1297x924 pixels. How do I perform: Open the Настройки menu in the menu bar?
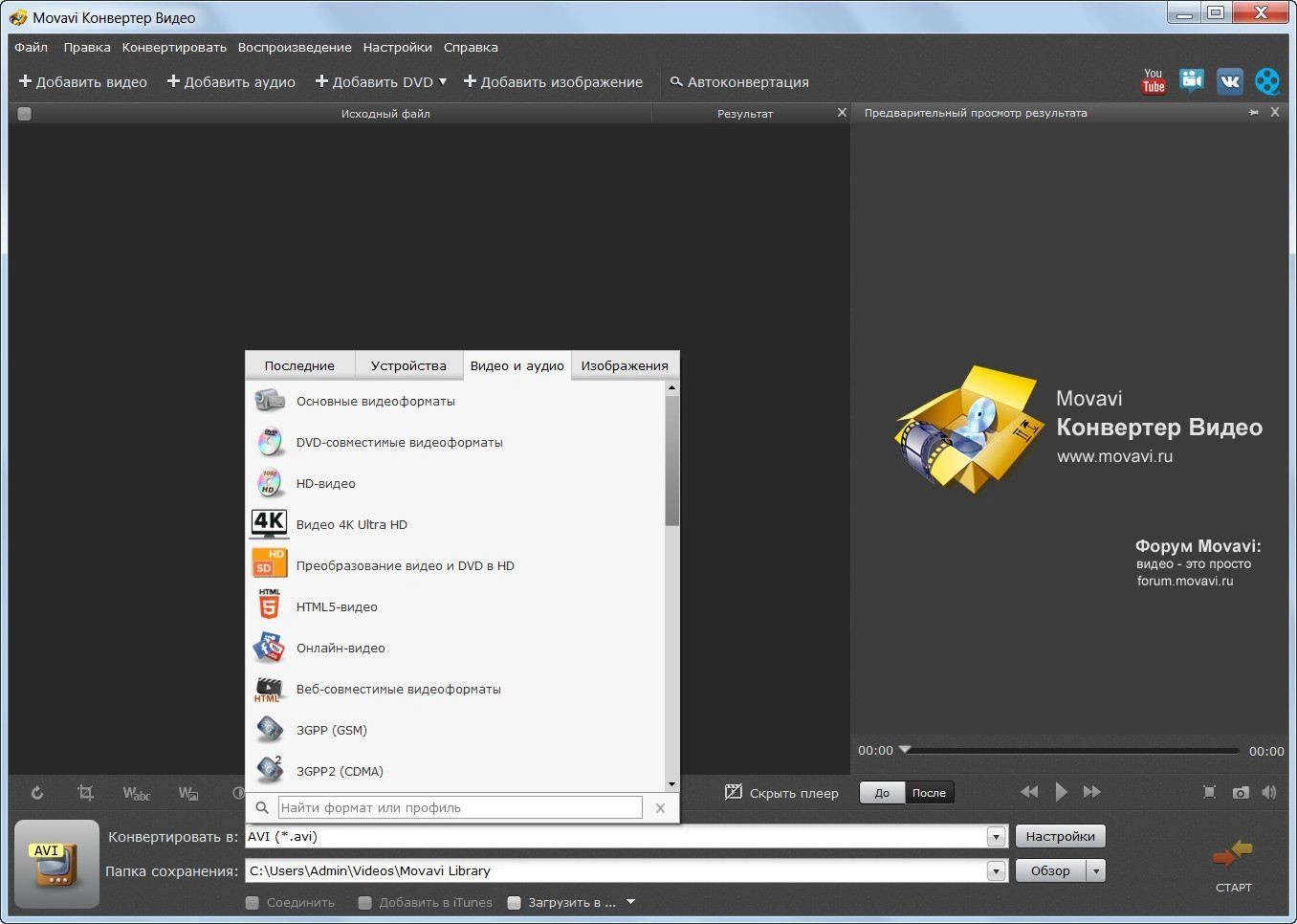tap(397, 47)
